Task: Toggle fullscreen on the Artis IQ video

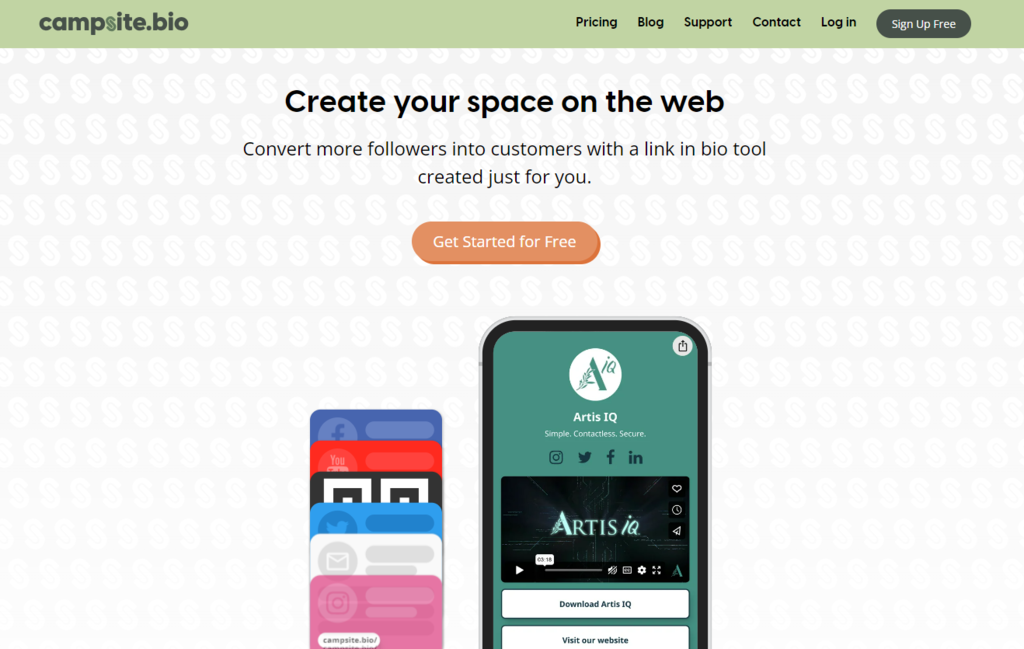Action: click(x=657, y=570)
